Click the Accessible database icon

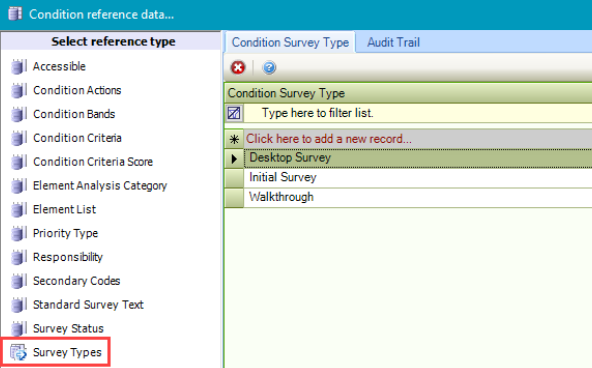click(x=18, y=66)
